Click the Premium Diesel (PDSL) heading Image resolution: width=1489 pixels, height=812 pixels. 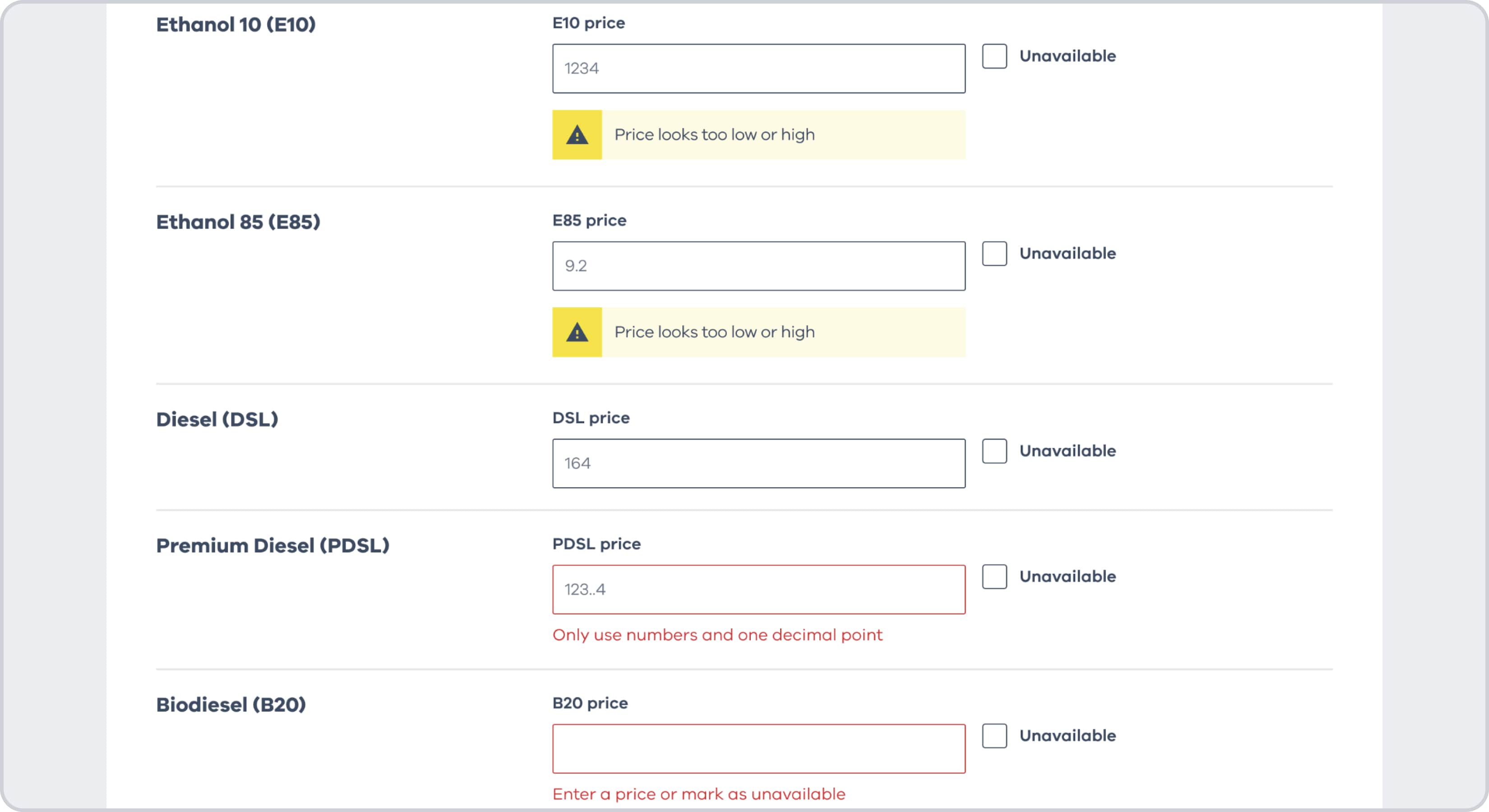tap(273, 545)
